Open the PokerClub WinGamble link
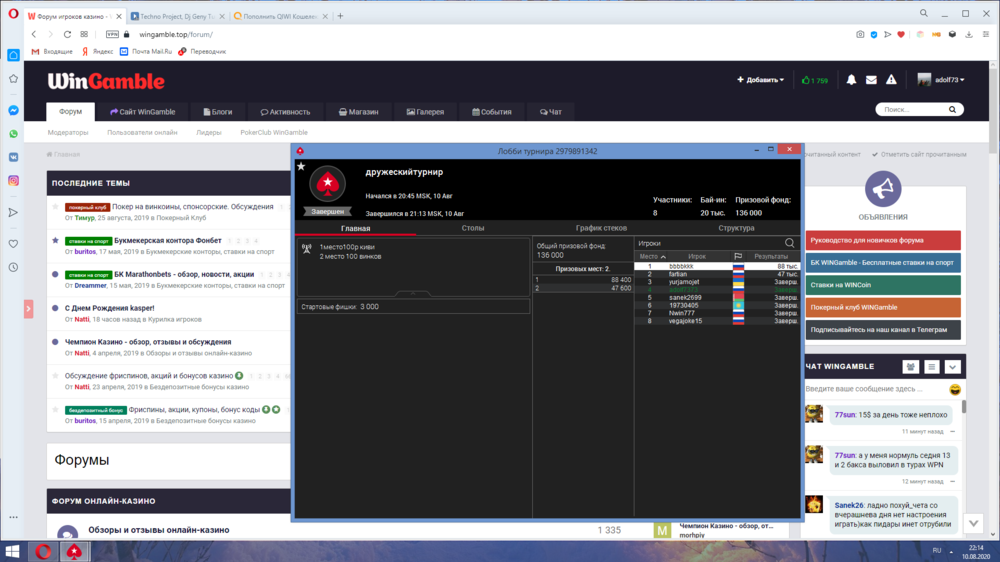Viewport: 1000px width, 562px height. pos(273,132)
